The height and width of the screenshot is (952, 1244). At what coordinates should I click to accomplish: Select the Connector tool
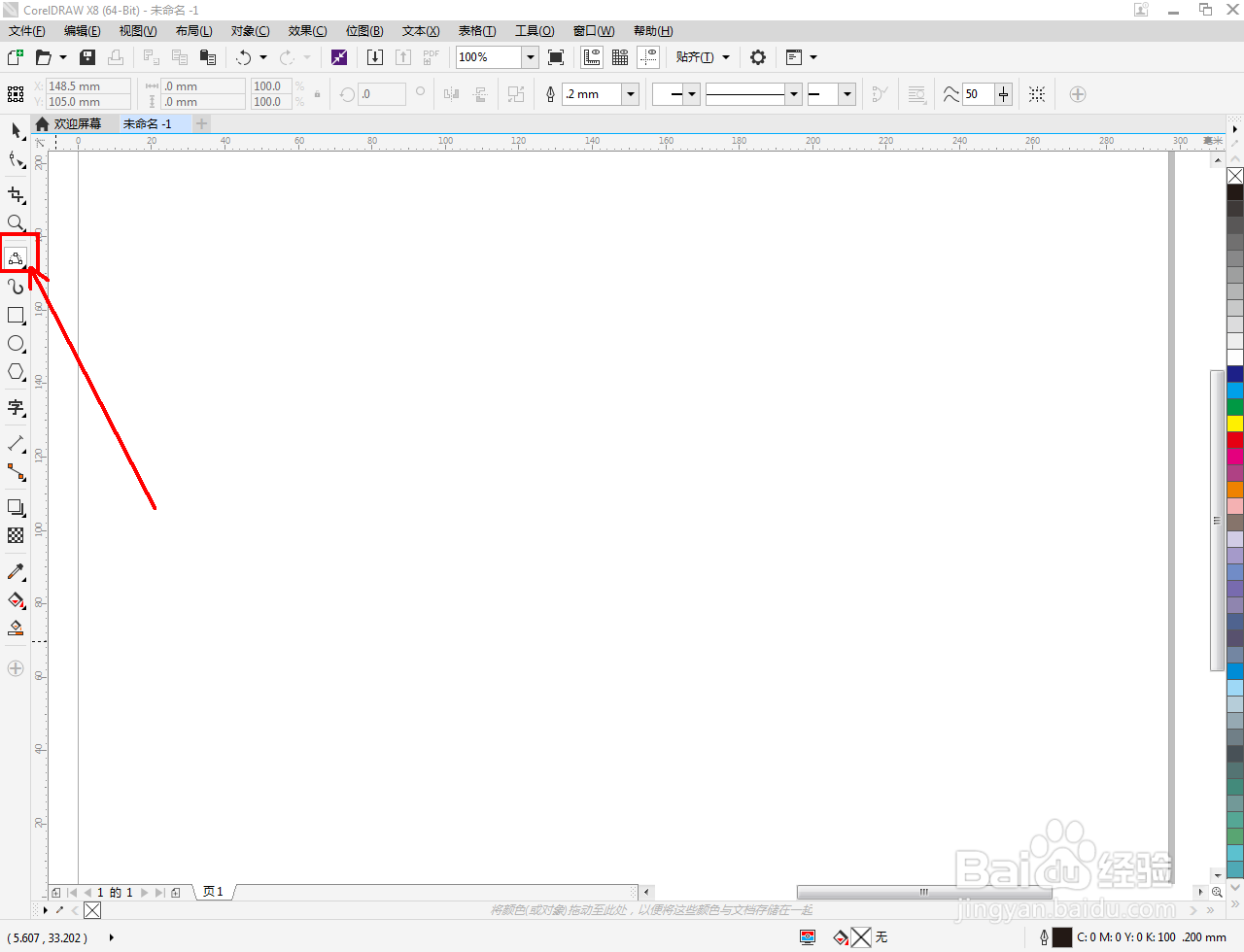pyautogui.click(x=16, y=472)
